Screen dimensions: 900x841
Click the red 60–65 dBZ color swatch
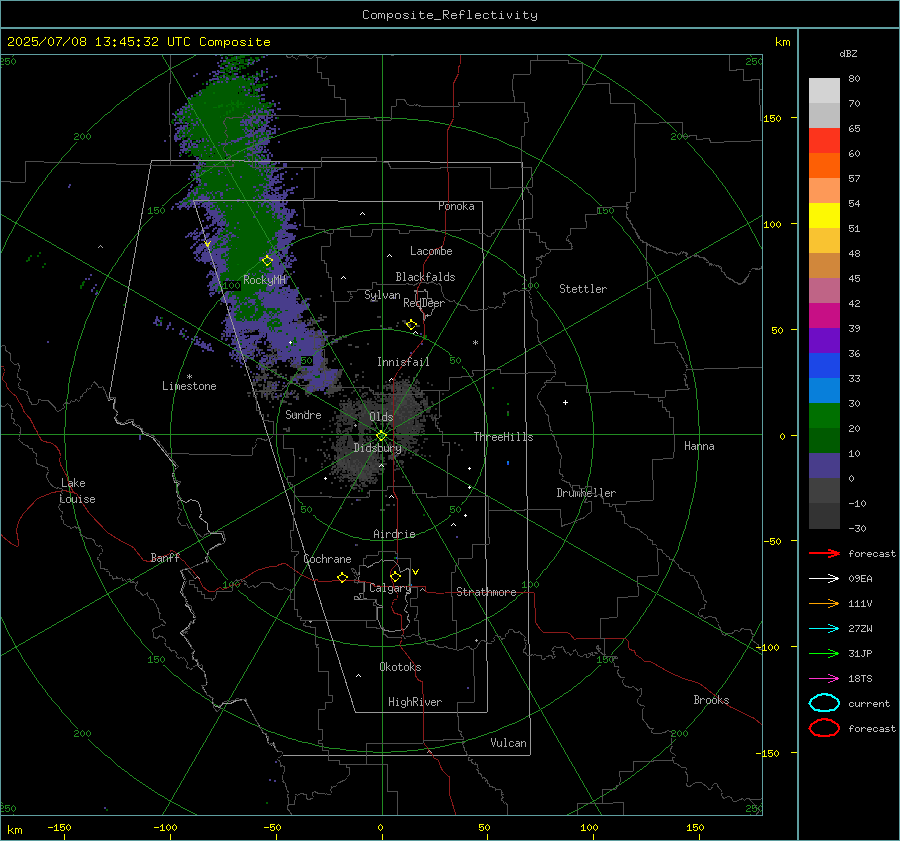[824, 140]
